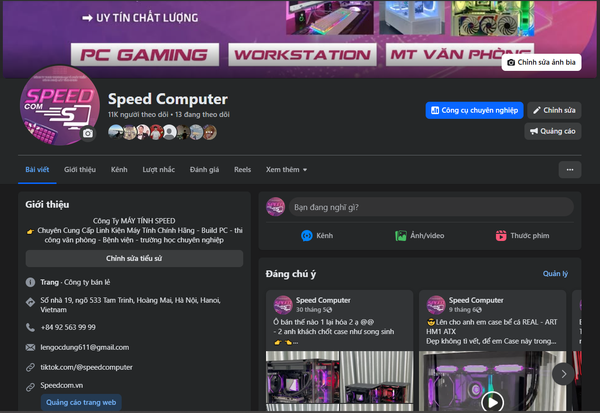Click the Thước phim reels icon
Image resolution: width=600 pixels, height=413 pixels.
(x=500, y=235)
